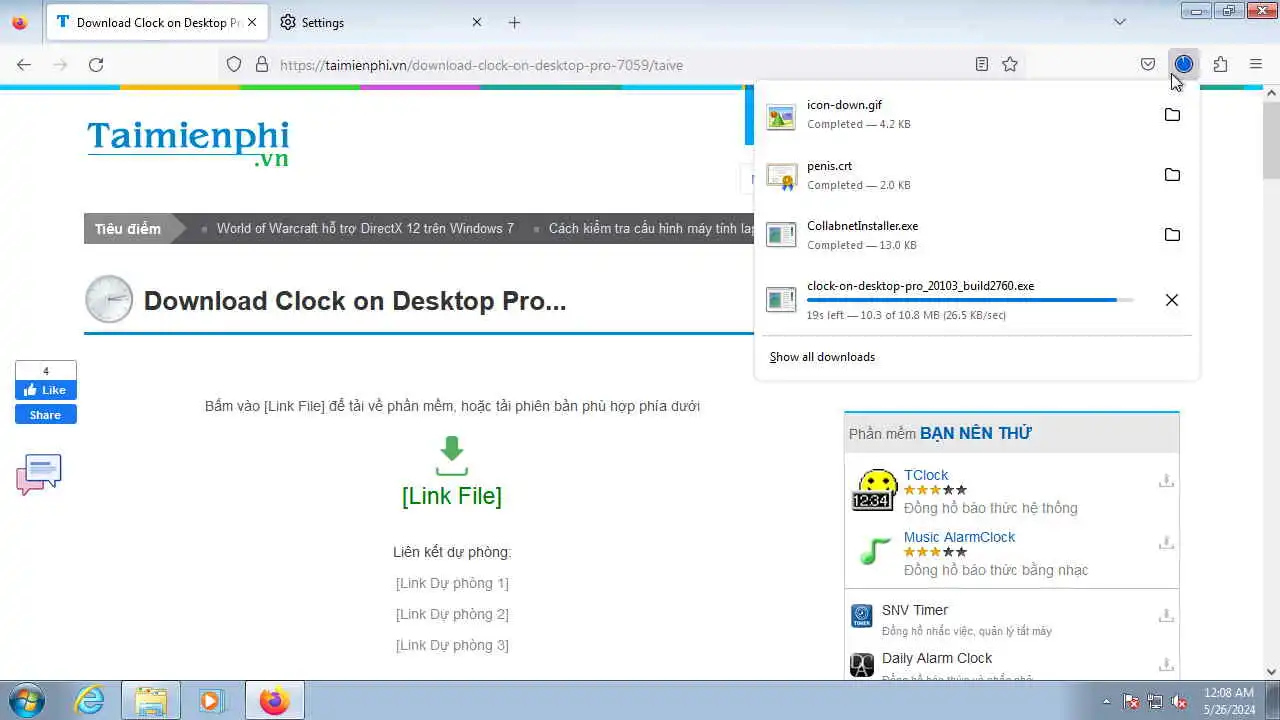Select the Download Clock on Desktop tab

148,22
